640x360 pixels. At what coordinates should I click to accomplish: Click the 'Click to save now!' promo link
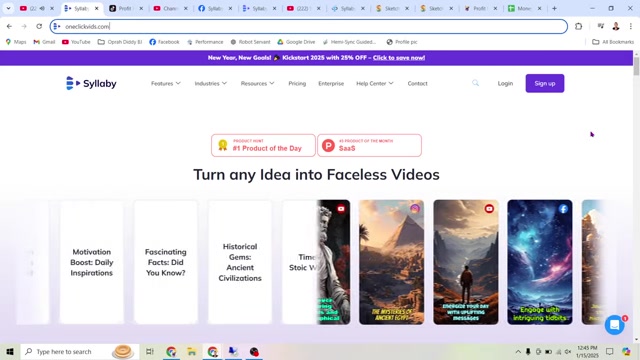click(399, 58)
